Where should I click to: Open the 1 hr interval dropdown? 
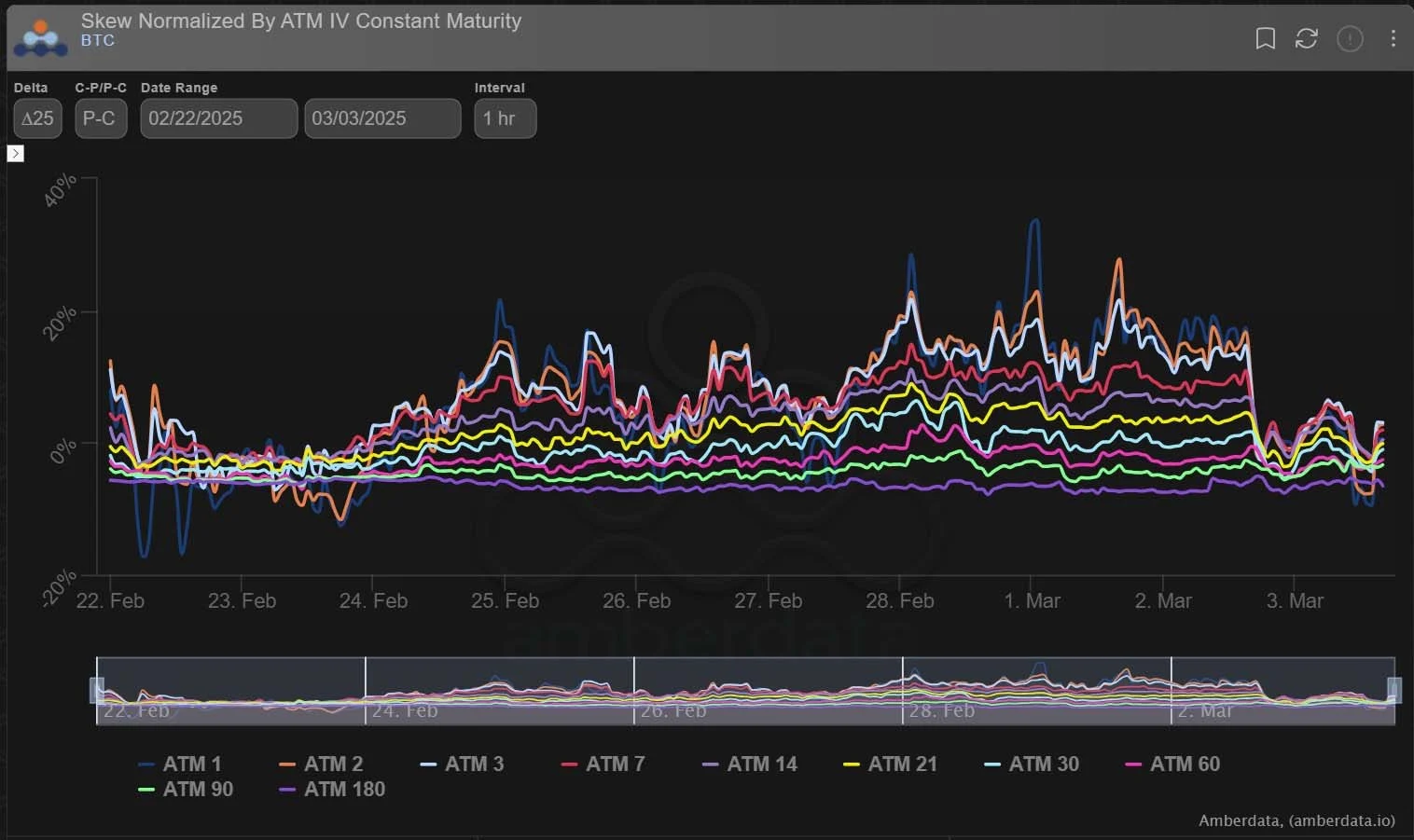click(505, 118)
